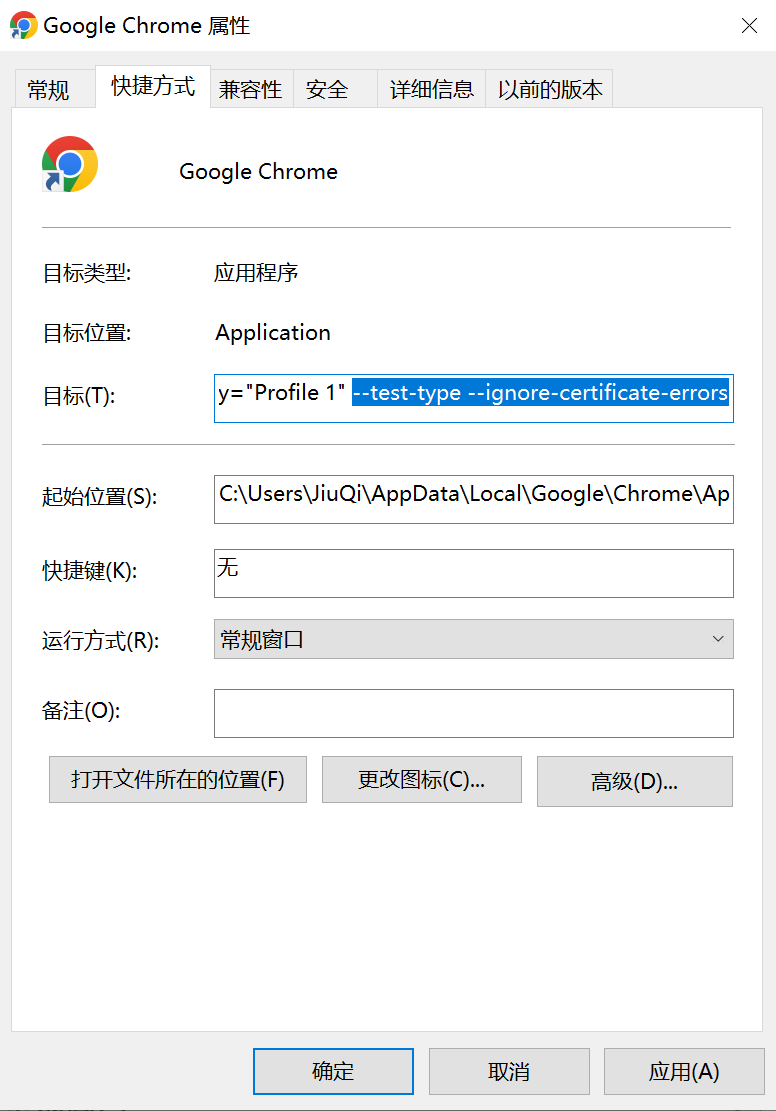
Task: Select the 快捷方式 tab
Action: point(153,86)
